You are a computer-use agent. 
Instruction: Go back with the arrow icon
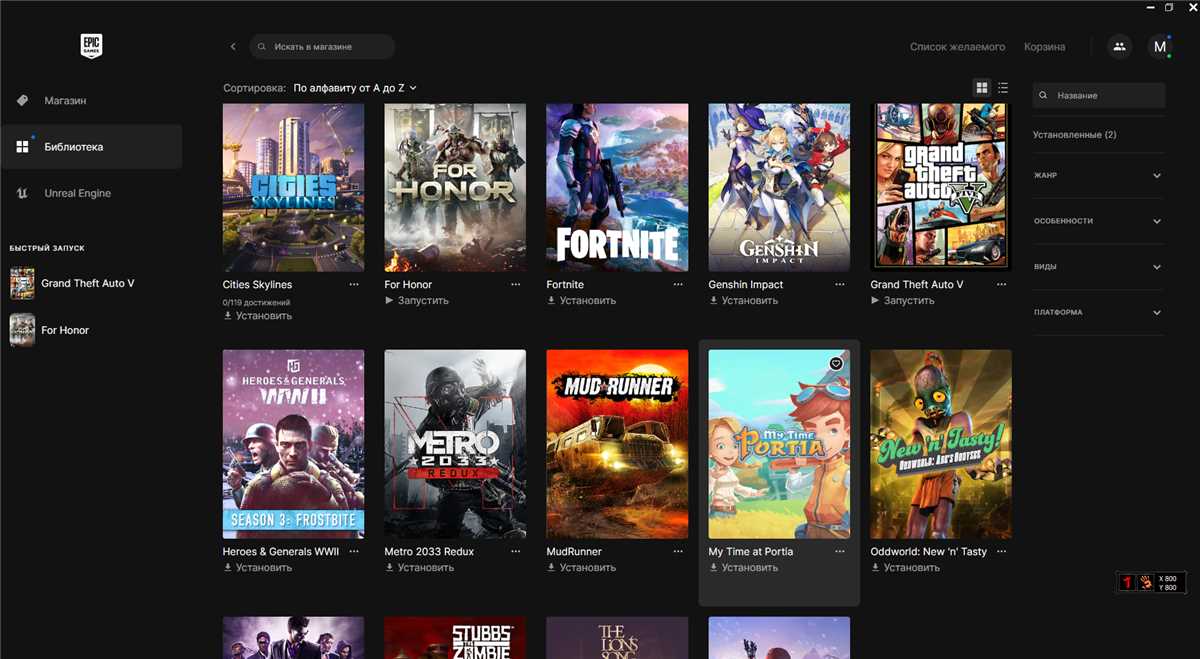point(233,47)
